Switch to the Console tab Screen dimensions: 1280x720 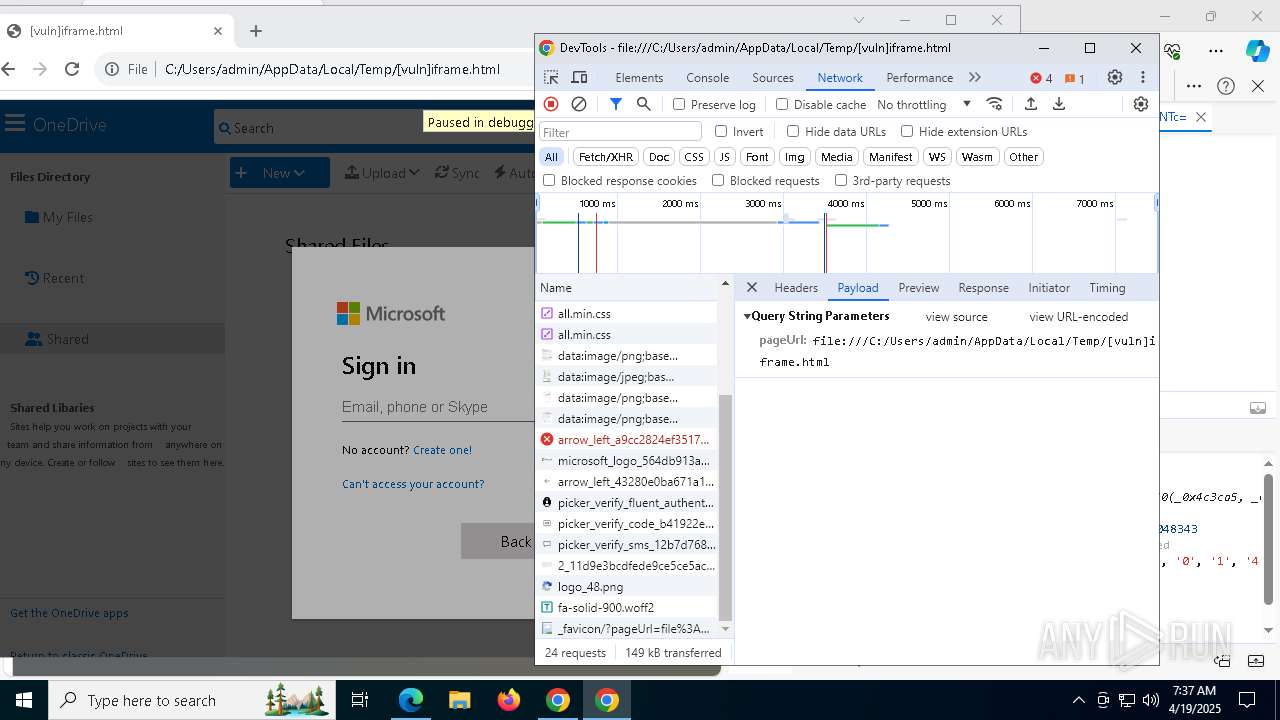[x=708, y=77]
